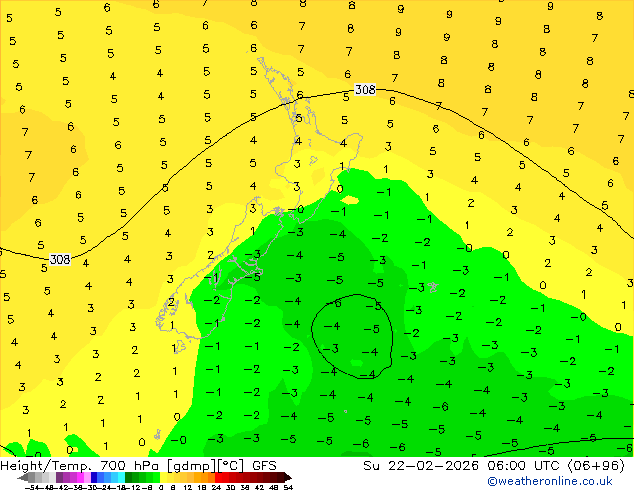Pick the dark green swatch in the legend
634x490 pixels.
pyautogui.click(x=129, y=477)
